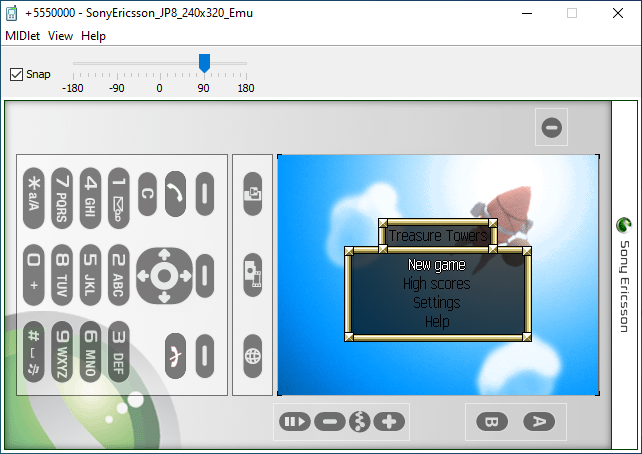The height and width of the screenshot is (454, 642).
Task: Tap the 1 voicemail keypad key
Action: [119, 198]
